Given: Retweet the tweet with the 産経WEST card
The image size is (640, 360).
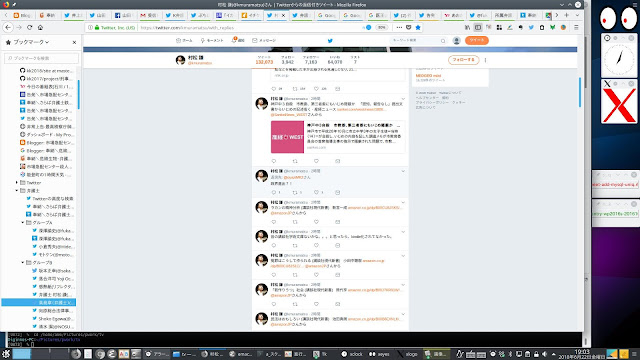Looking at the screenshot, I should click(x=295, y=161).
